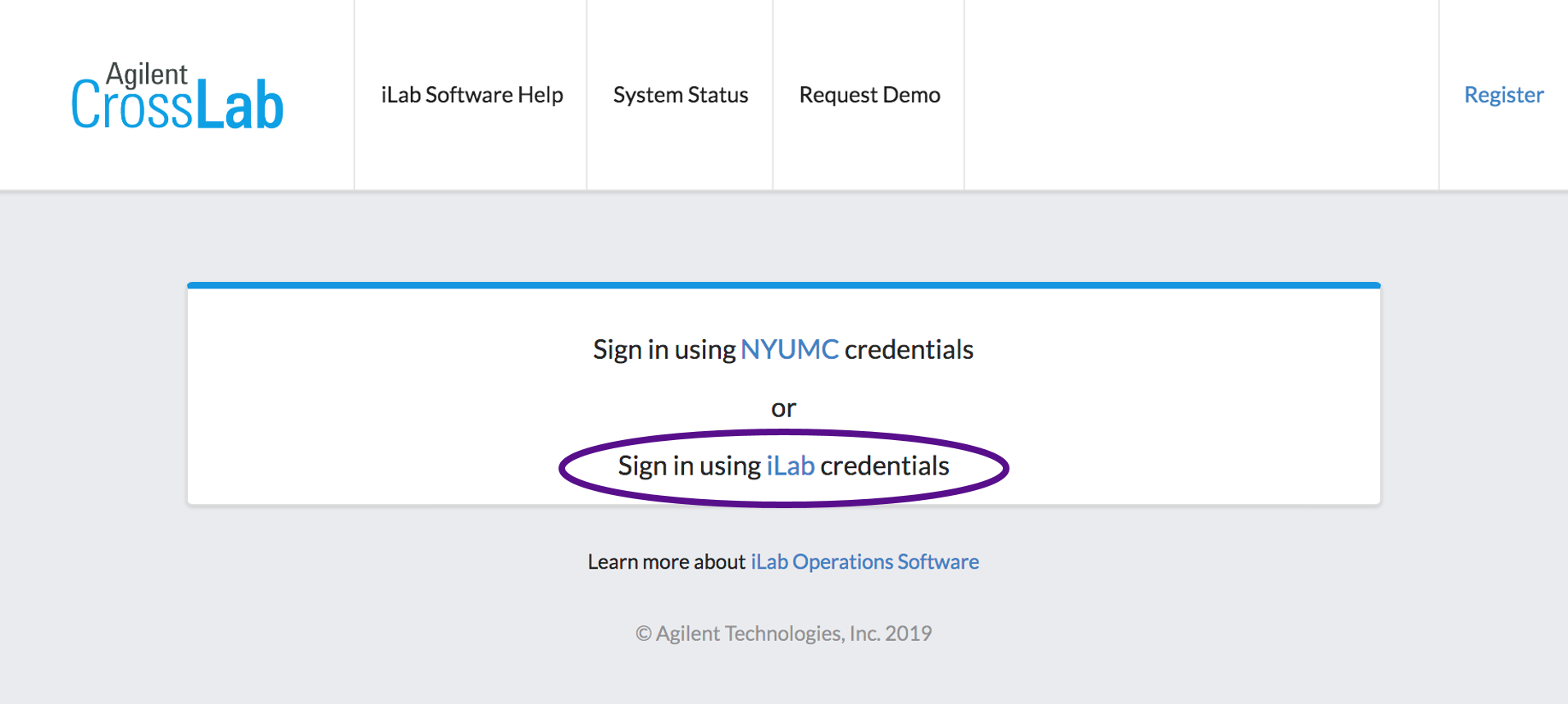Screen dimensions: 1568x704
Task: Click the blue bar atop the sign-in panel
Action: click(783, 285)
